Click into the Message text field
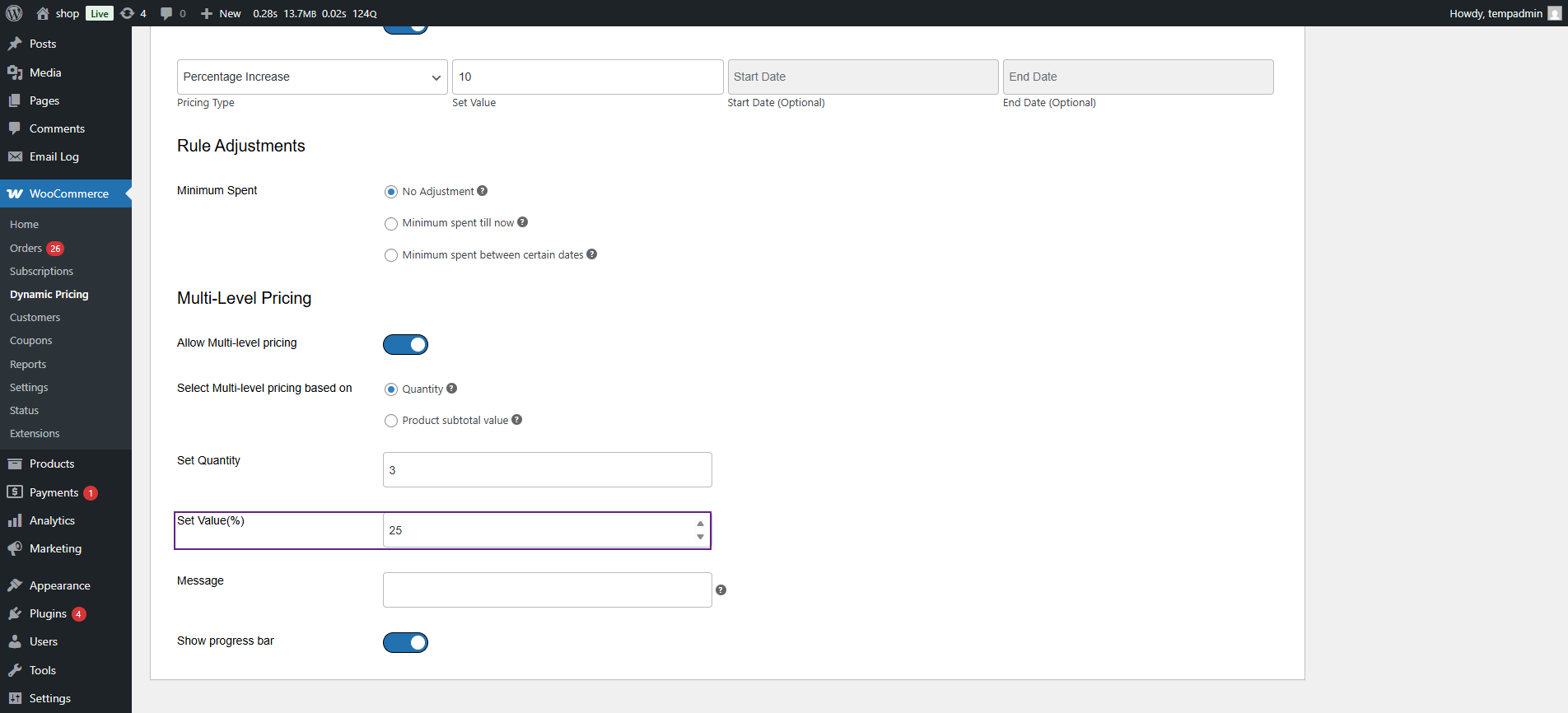1568x713 pixels. coord(547,590)
